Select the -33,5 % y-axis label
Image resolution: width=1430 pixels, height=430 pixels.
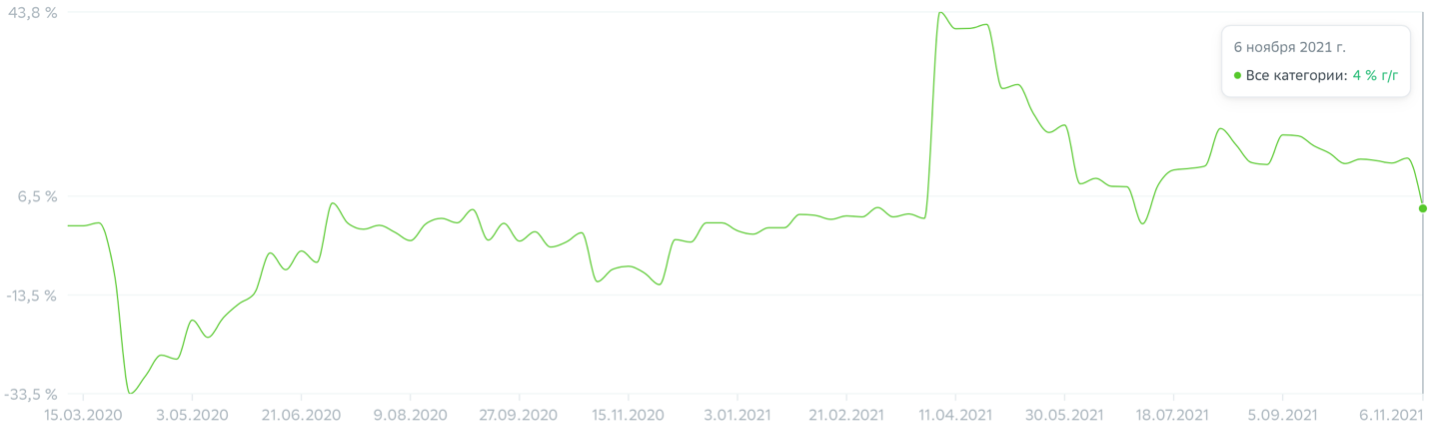(33, 394)
